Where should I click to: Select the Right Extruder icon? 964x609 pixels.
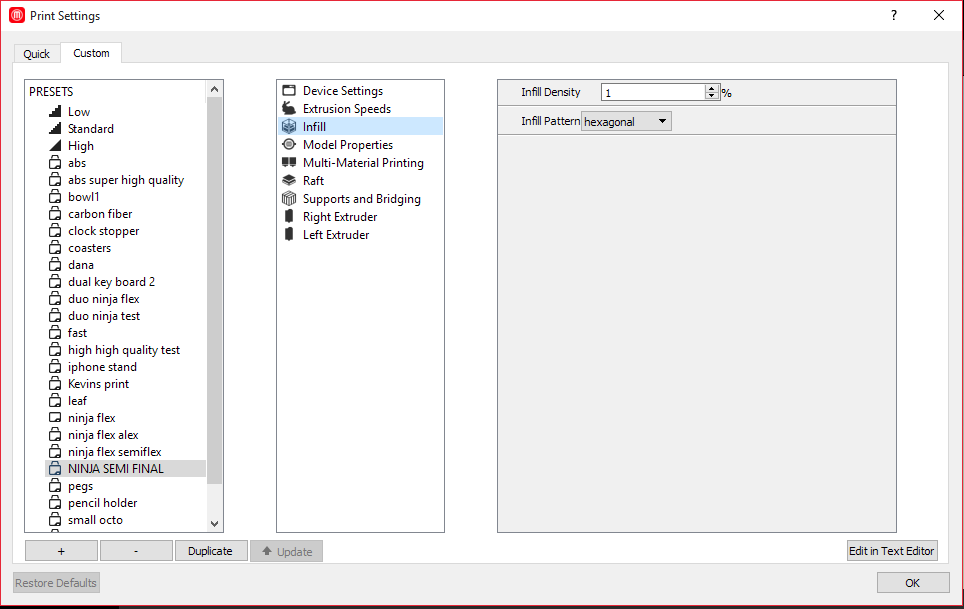[289, 217]
